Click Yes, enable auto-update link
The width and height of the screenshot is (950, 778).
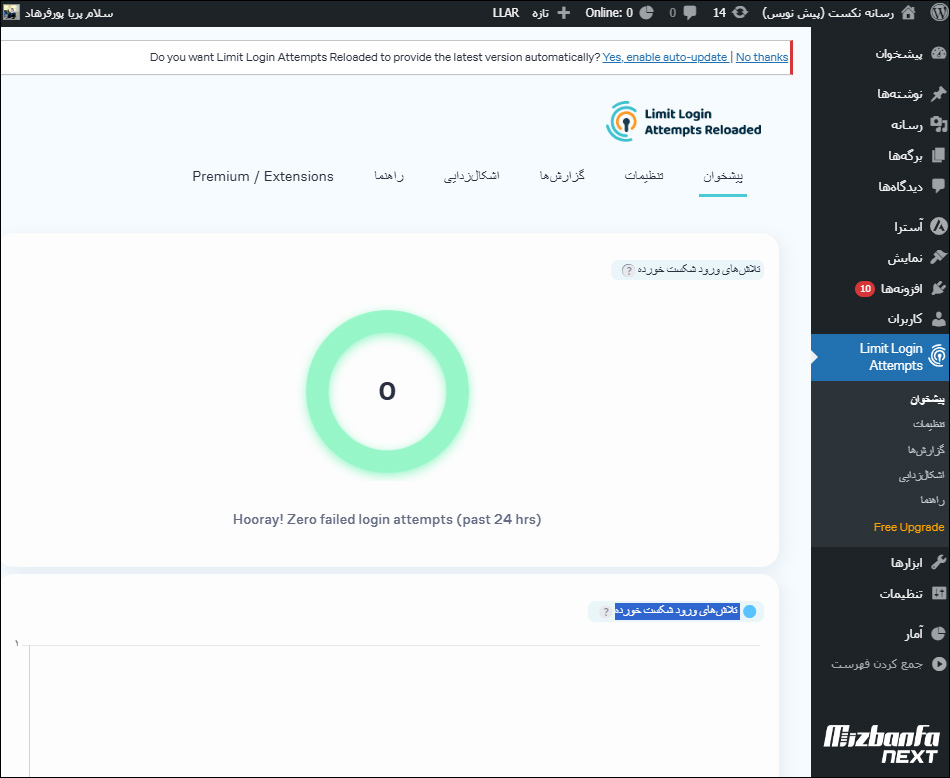click(x=665, y=57)
